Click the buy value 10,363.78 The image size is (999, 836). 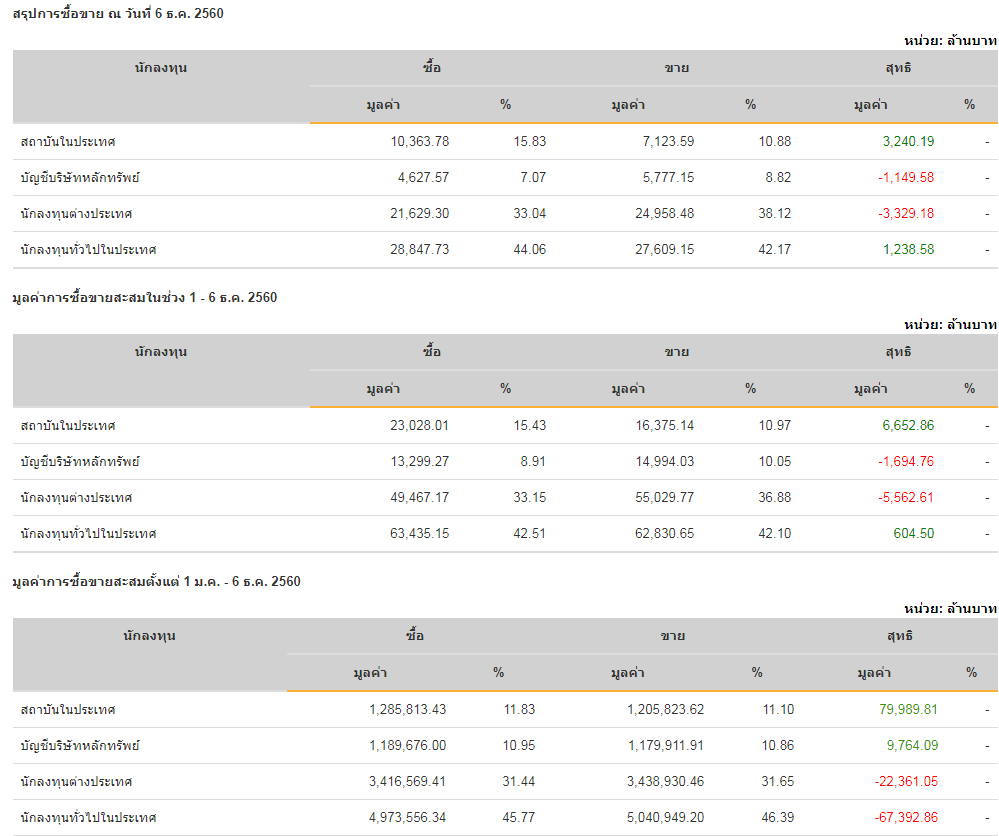click(419, 141)
